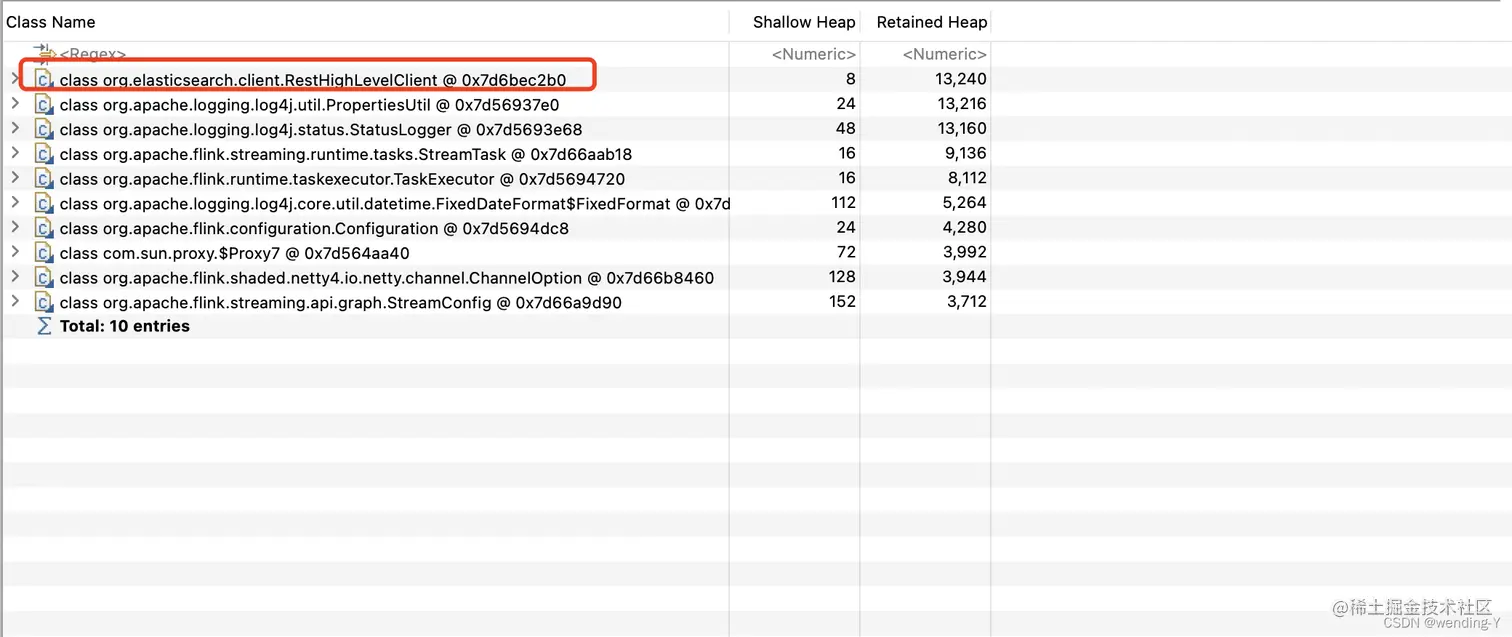Expand the flink Configuration class row
The image size is (1512, 637).
pos(14,227)
